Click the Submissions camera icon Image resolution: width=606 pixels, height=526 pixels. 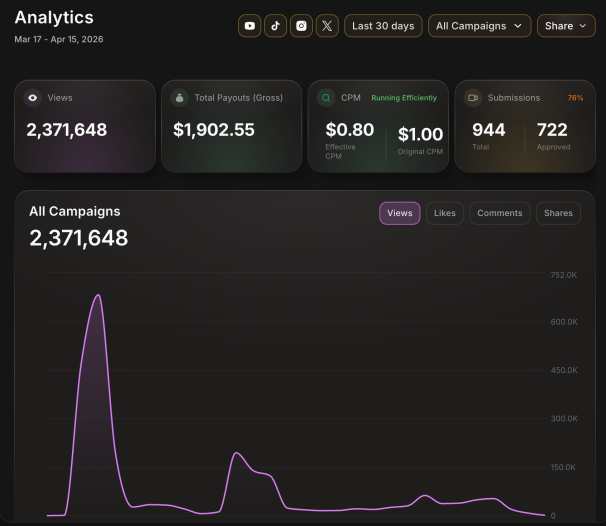coord(473,98)
